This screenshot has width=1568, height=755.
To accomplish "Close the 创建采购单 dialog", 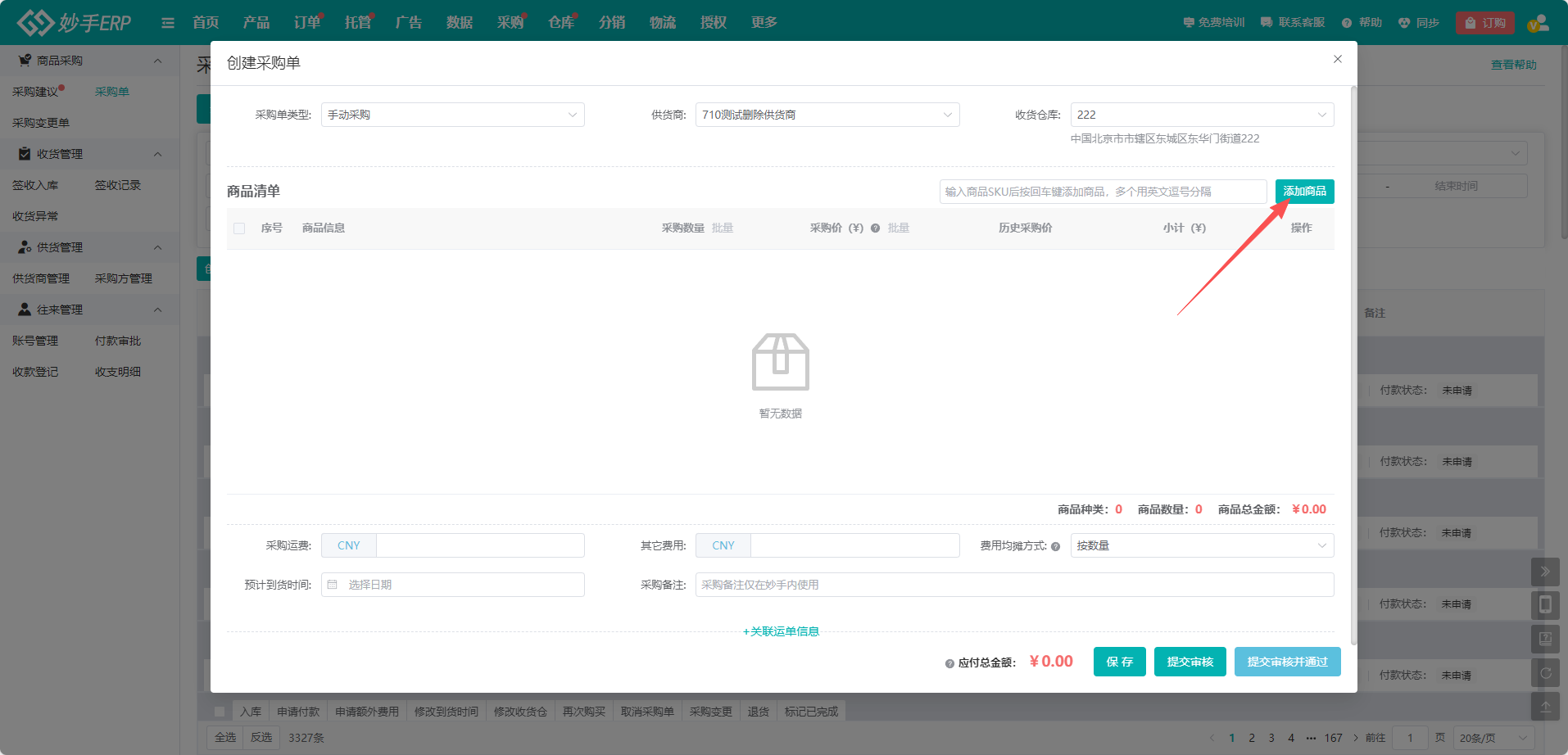I will (1337, 59).
